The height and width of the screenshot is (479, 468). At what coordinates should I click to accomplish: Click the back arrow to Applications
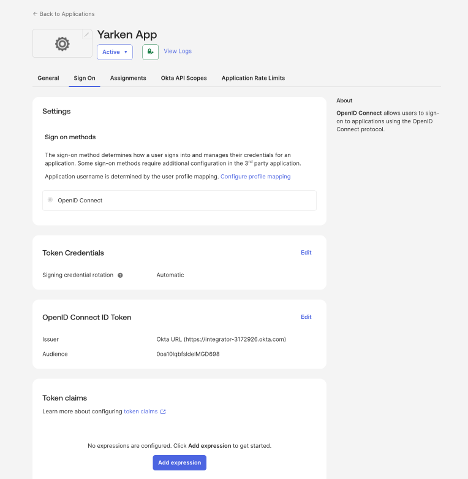pyautogui.click(x=35, y=14)
